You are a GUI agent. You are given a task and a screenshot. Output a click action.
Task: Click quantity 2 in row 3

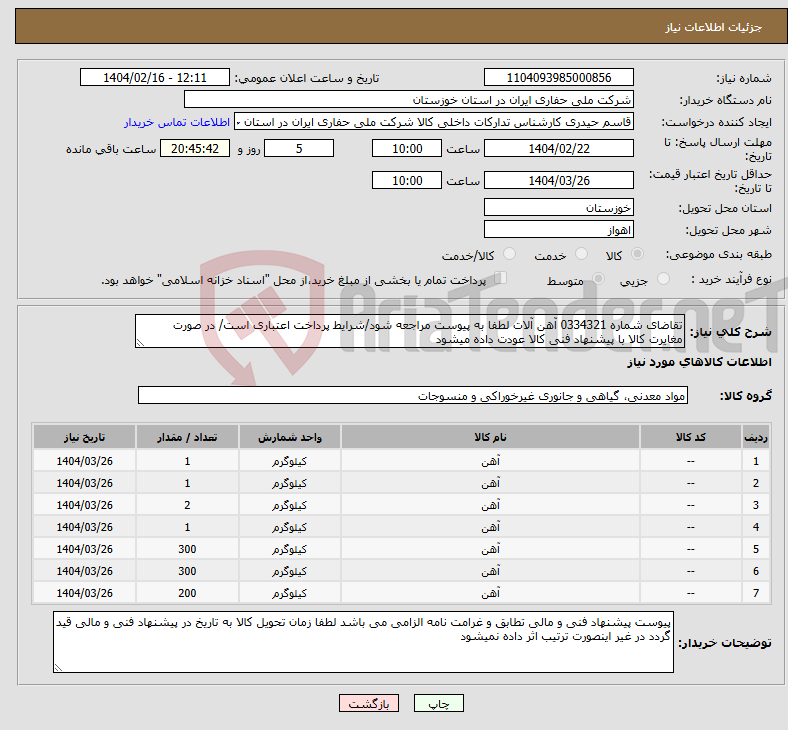(187, 505)
